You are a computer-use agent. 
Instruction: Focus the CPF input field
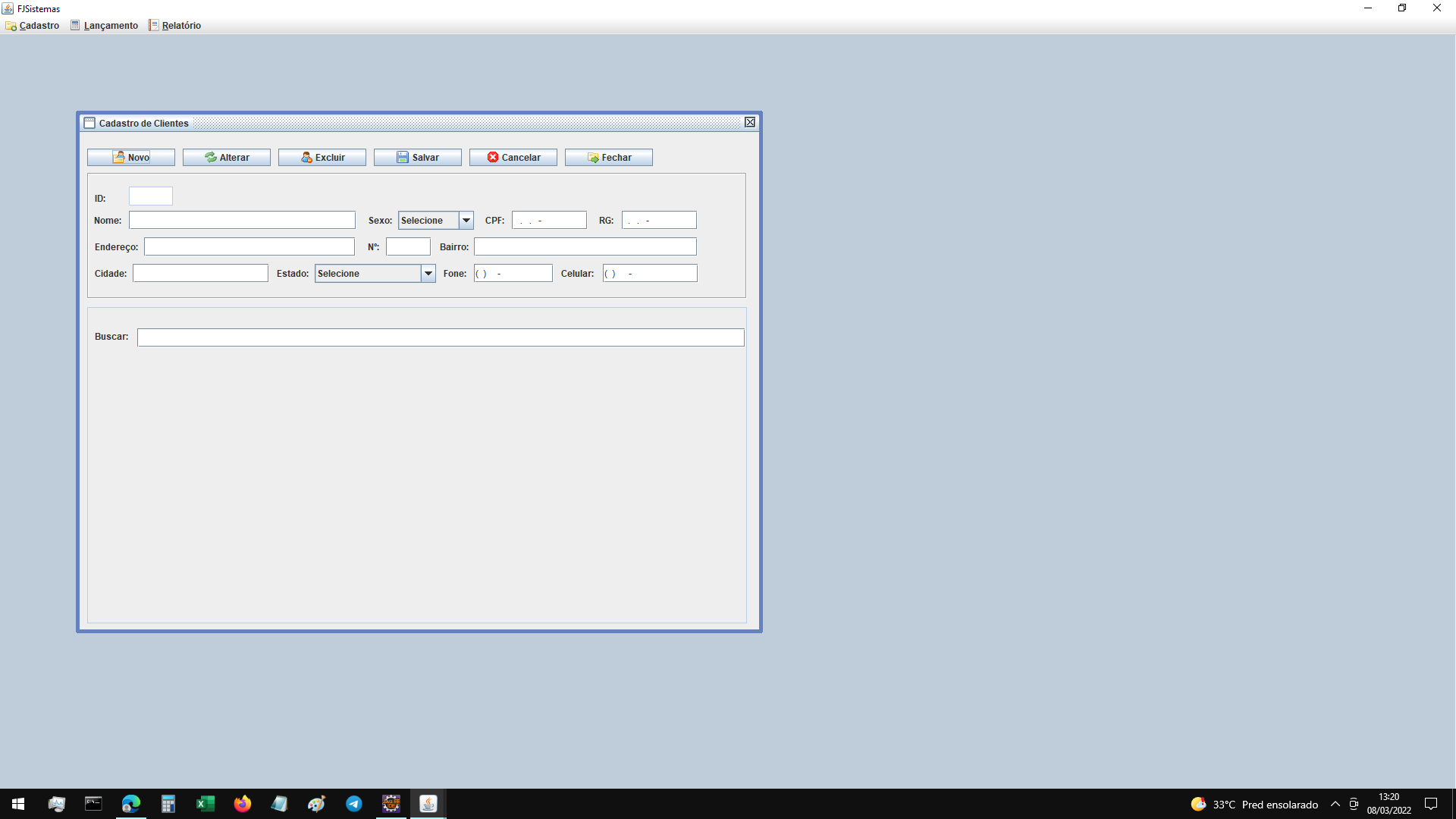549,220
